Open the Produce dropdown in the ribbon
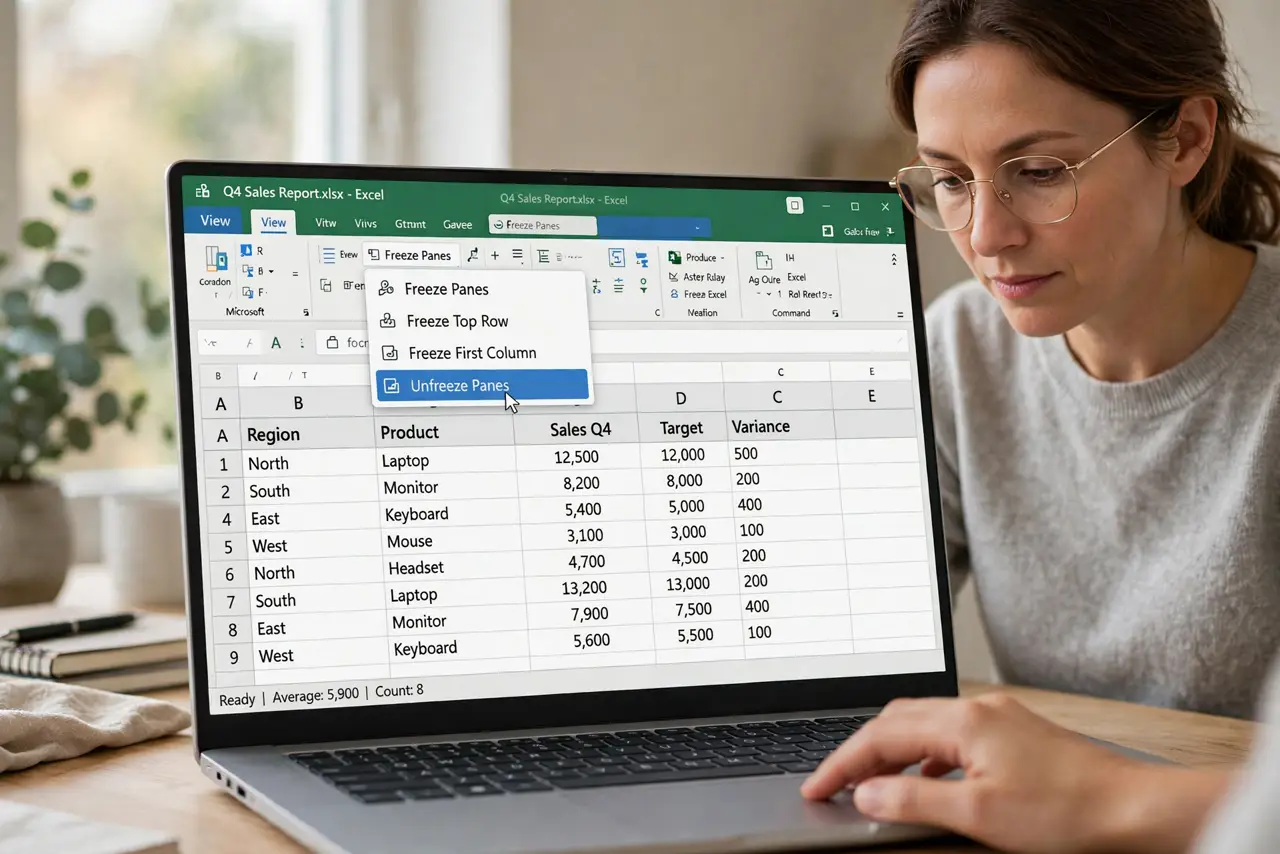This screenshot has height=854, width=1280. click(696, 258)
